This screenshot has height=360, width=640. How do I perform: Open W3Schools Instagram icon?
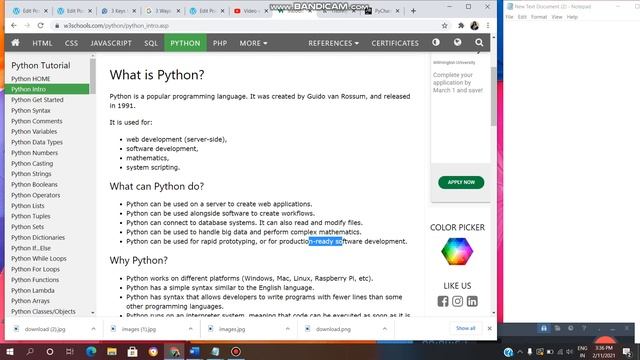(458, 301)
